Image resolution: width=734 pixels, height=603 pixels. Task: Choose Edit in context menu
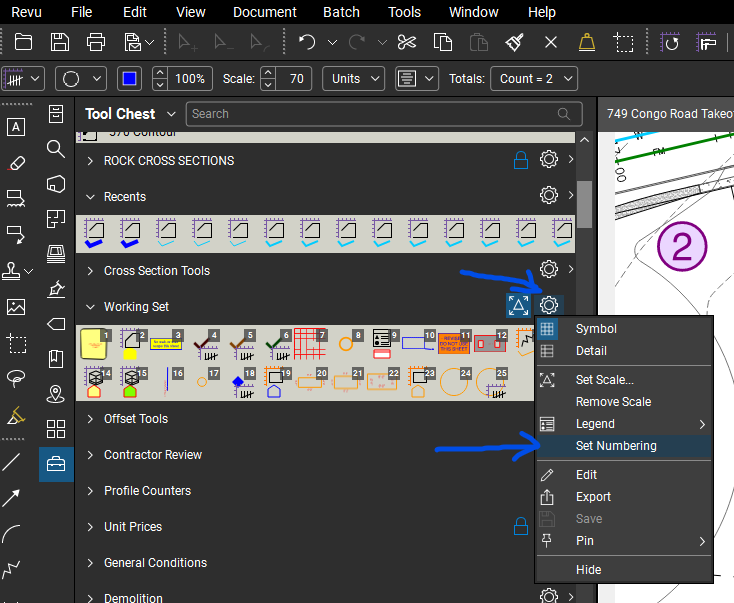click(x=624, y=475)
